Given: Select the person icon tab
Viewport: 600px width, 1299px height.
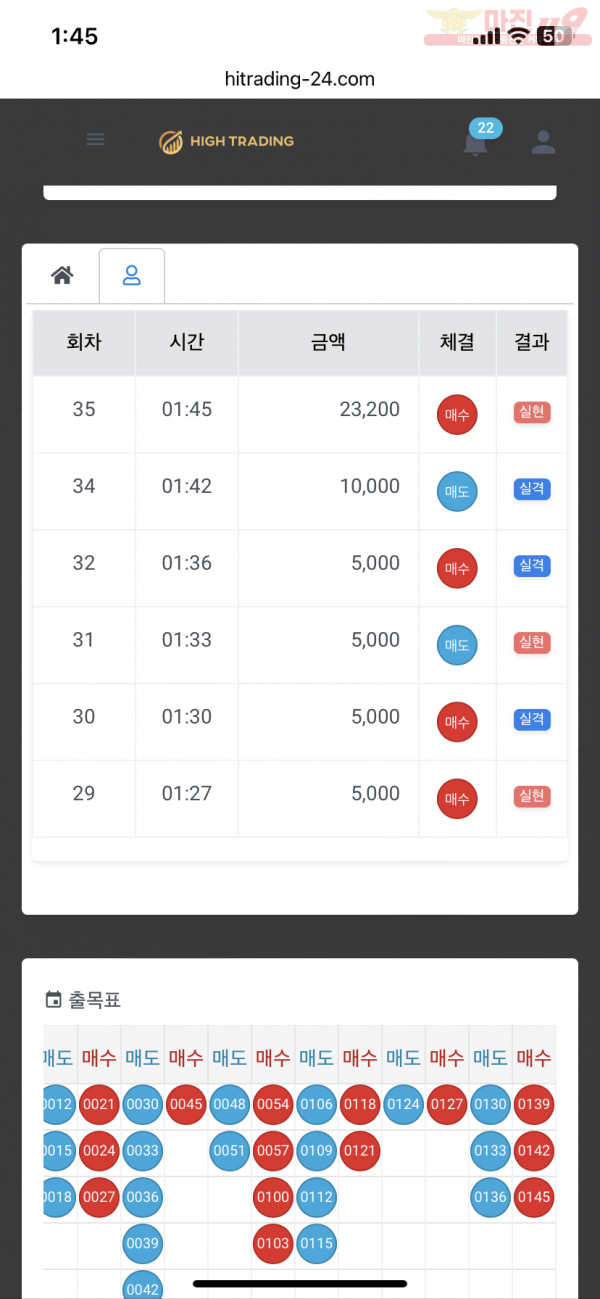Looking at the screenshot, I should coord(131,275).
